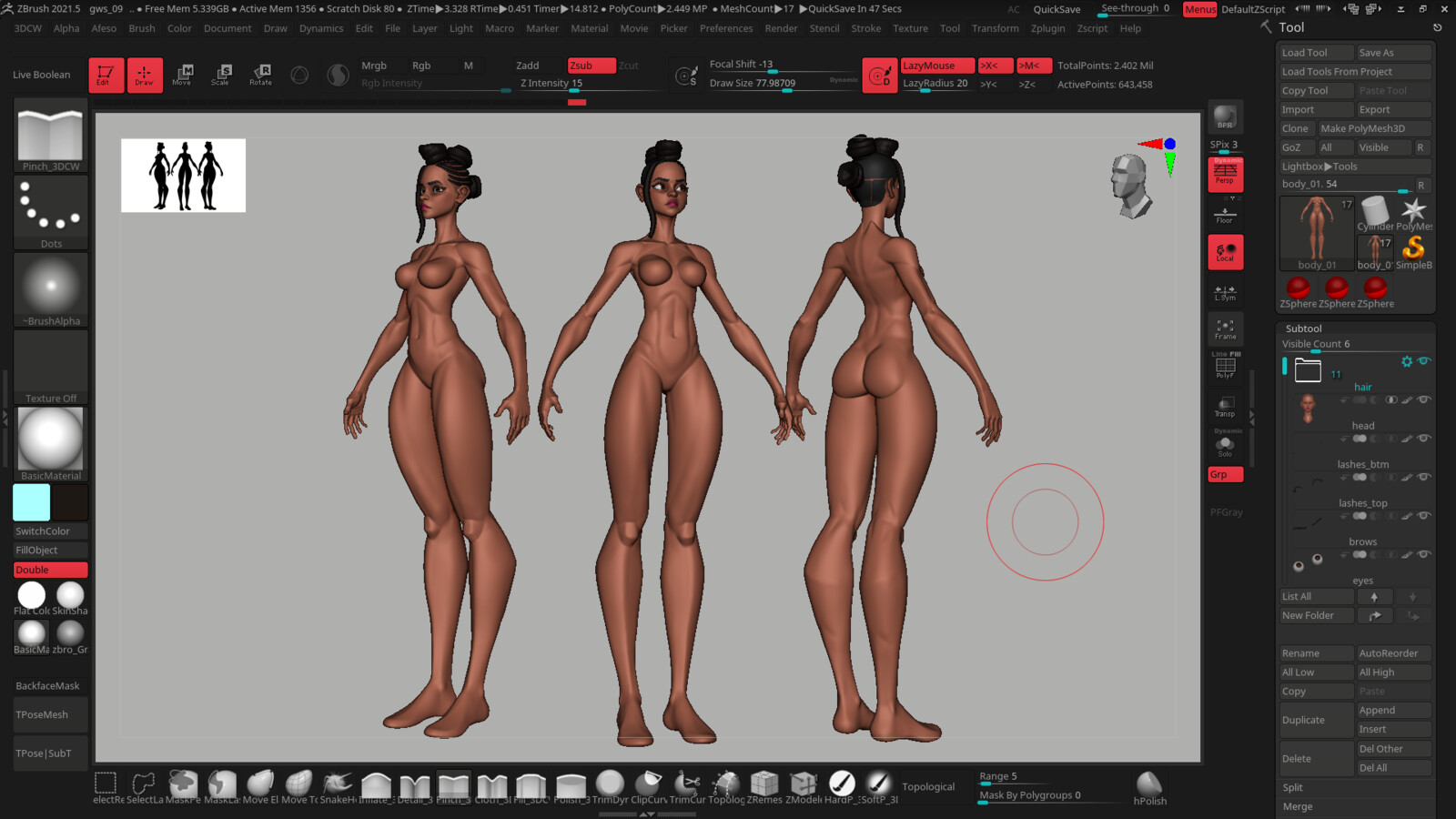Collapse the Tool palette header
The width and height of the screenshot is (1456, 819).
tap(1291, 27)
